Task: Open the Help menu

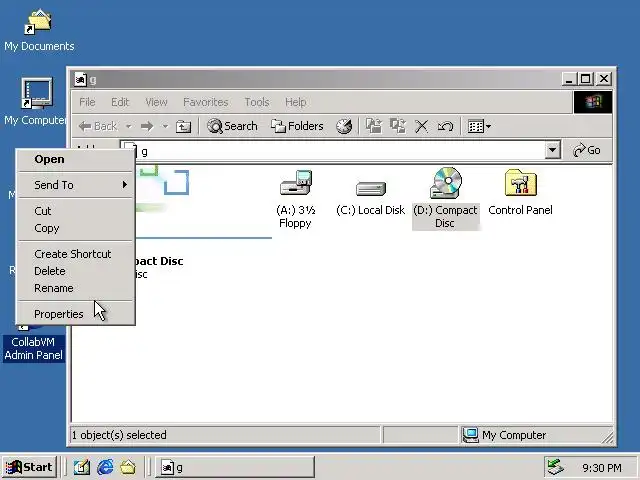Action: [296, 102]
